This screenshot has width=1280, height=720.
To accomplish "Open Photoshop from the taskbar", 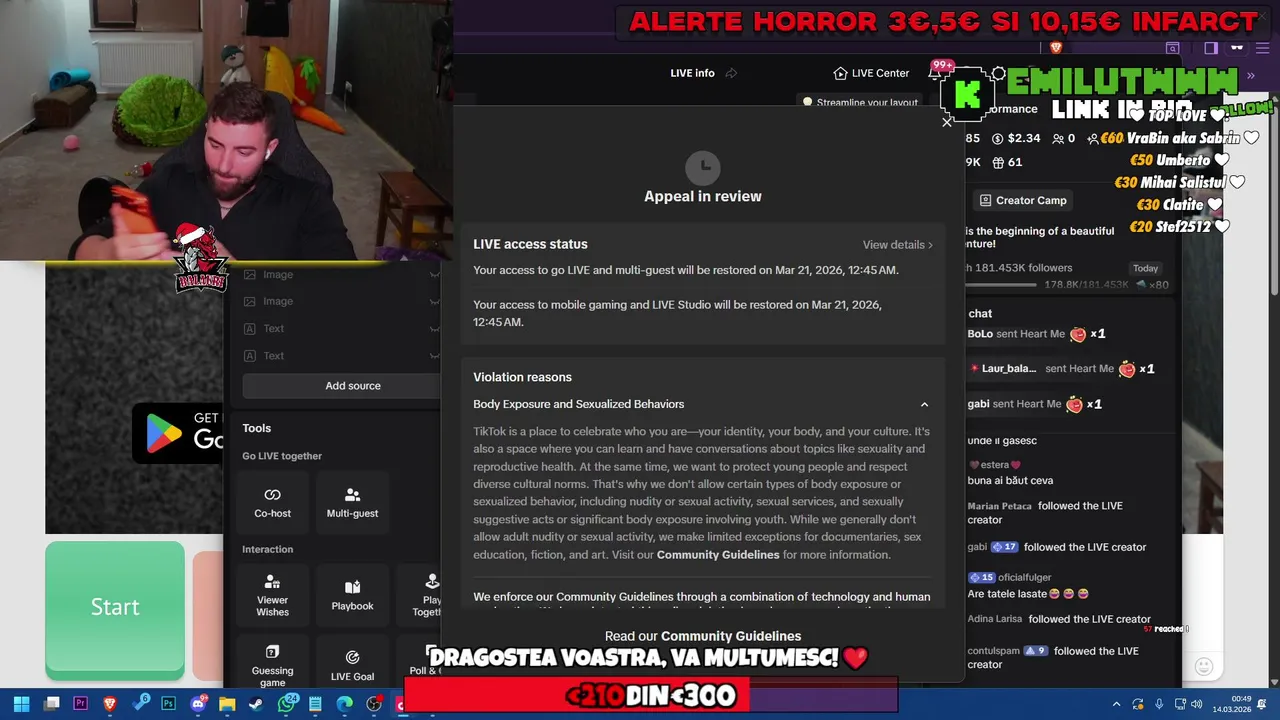I will (x=168, y=704).
